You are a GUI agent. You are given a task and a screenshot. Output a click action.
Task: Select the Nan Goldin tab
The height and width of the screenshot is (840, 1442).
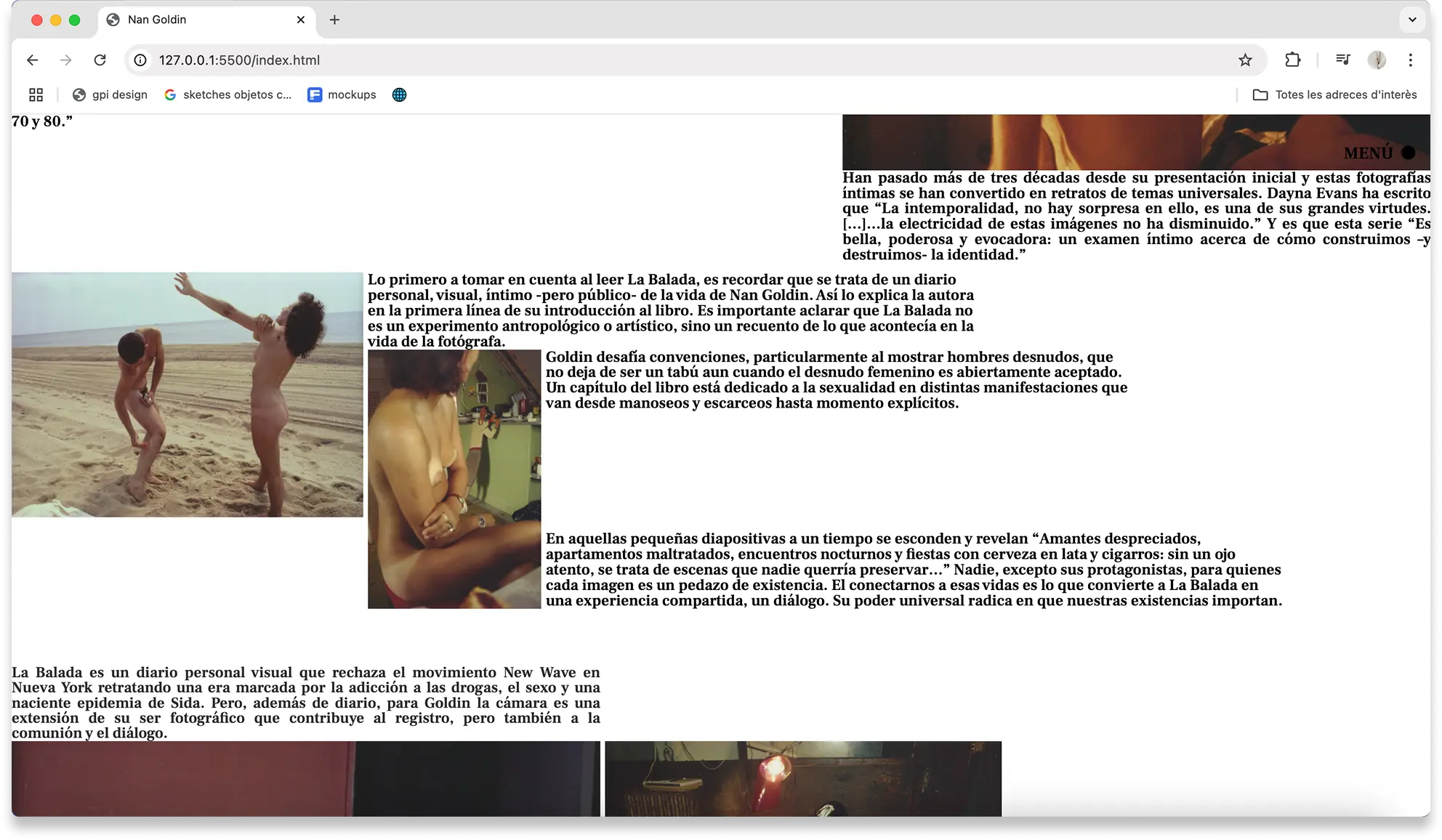pos(206,20)
